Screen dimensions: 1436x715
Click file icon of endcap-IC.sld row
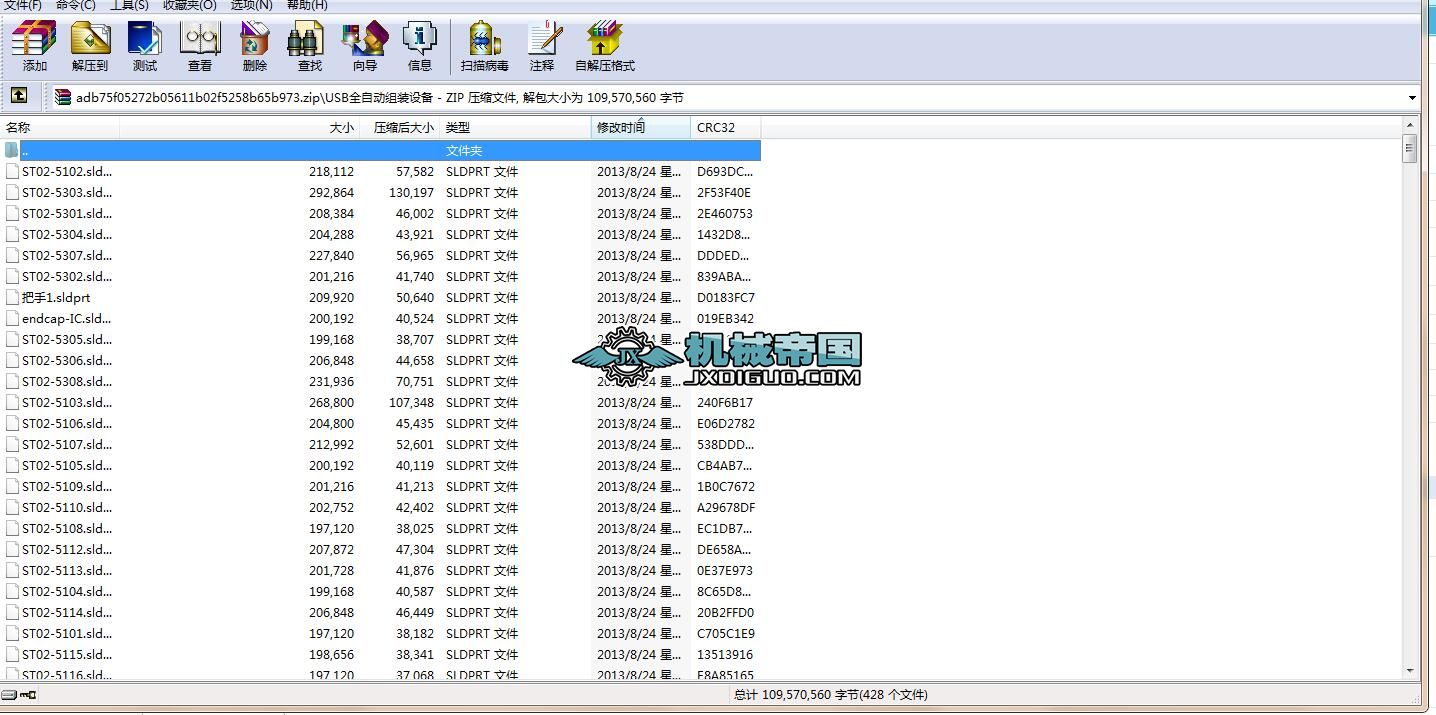pos(12,318)
